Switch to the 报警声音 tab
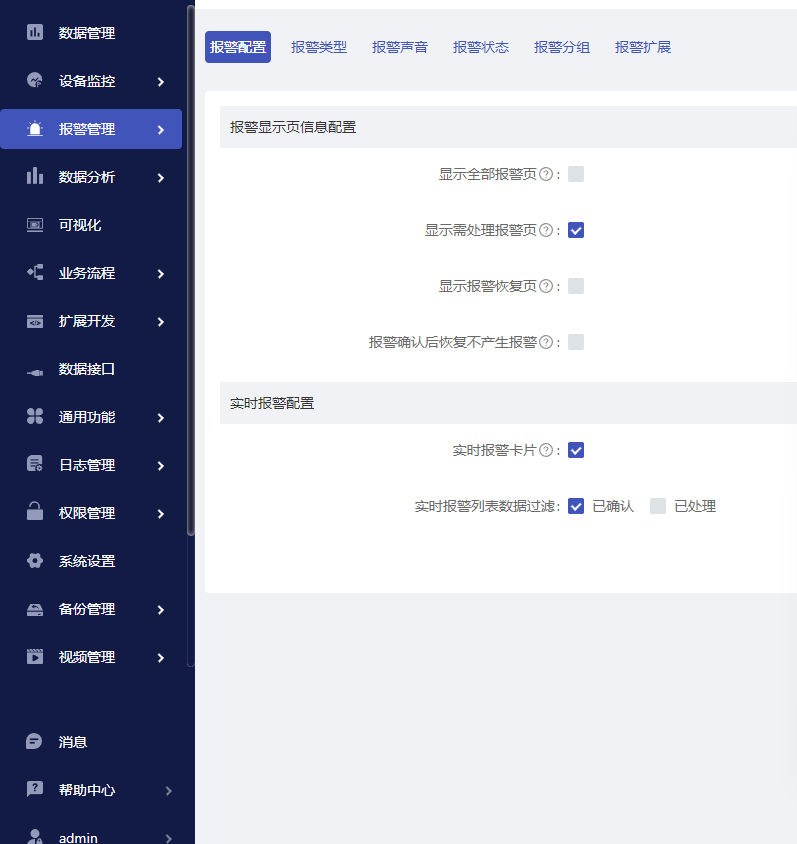Screen dimensions: 797x844 (x=400, y=47)
